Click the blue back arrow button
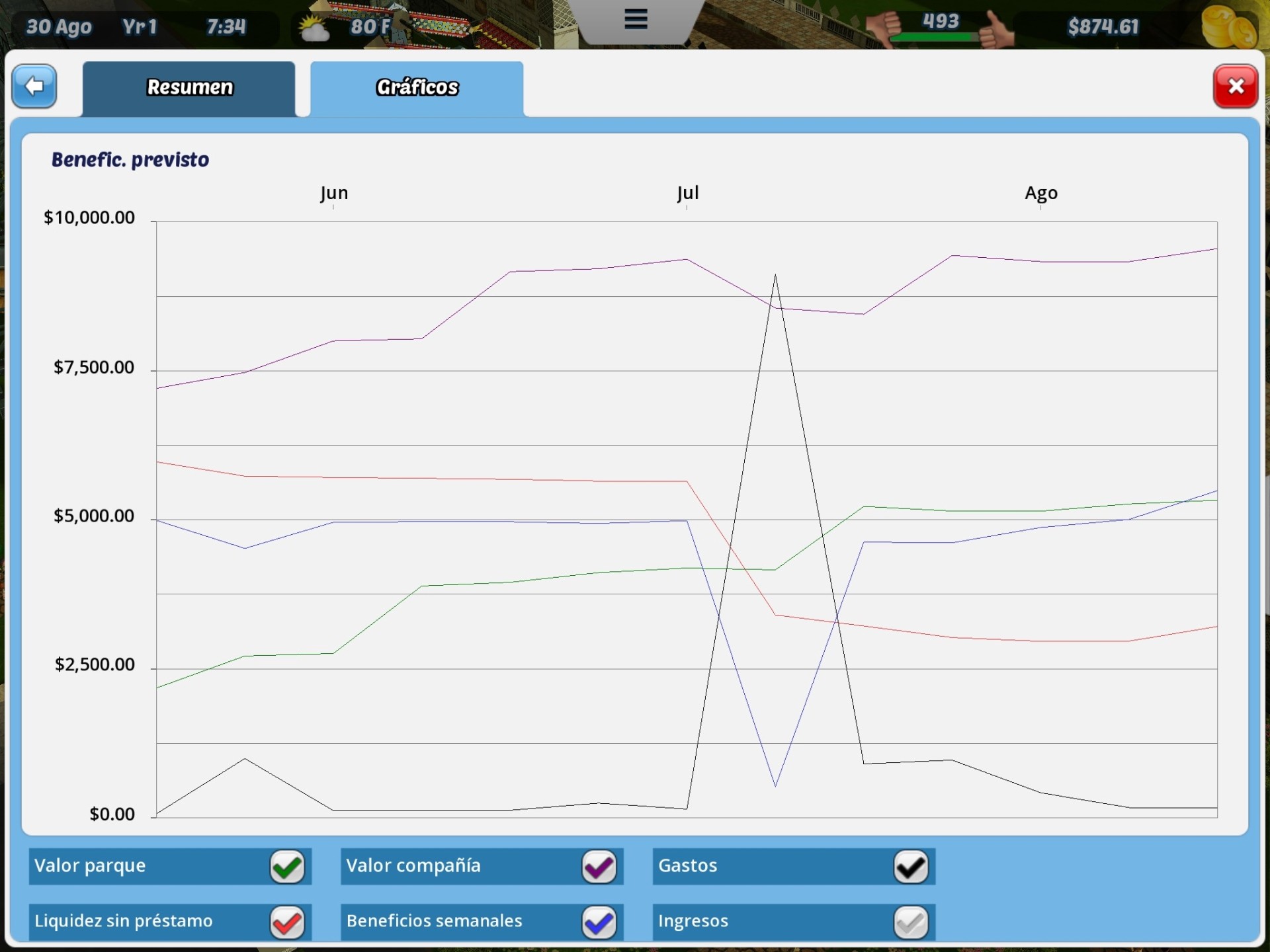 34,86
